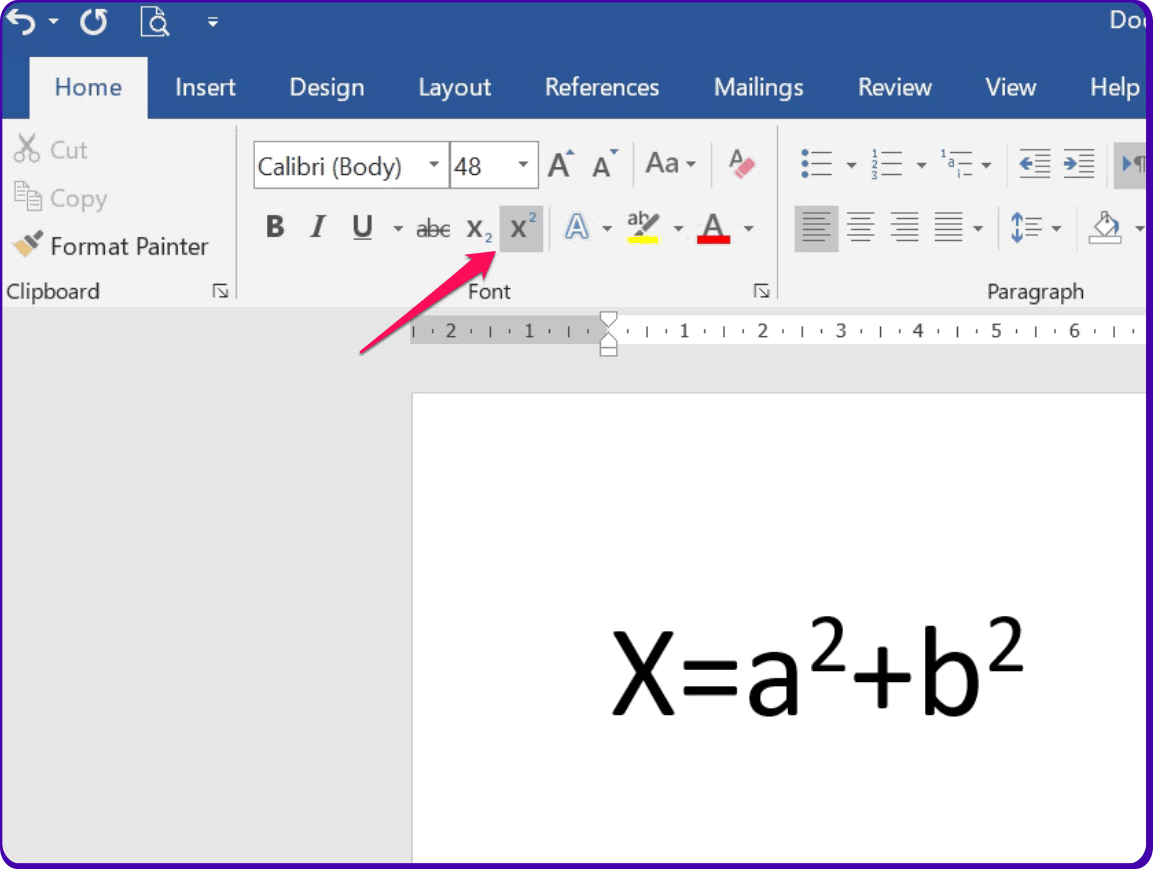Image resolution: width=1153 pixels, height=869 pixels.
Task: Toggle bold on the text
Action: (x=274, y=227)
